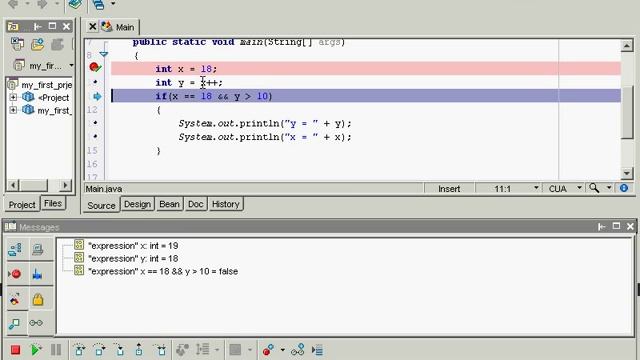Open the console view icon with computer
This screenshot has width=640, height=360.
(x=38, y=249)
